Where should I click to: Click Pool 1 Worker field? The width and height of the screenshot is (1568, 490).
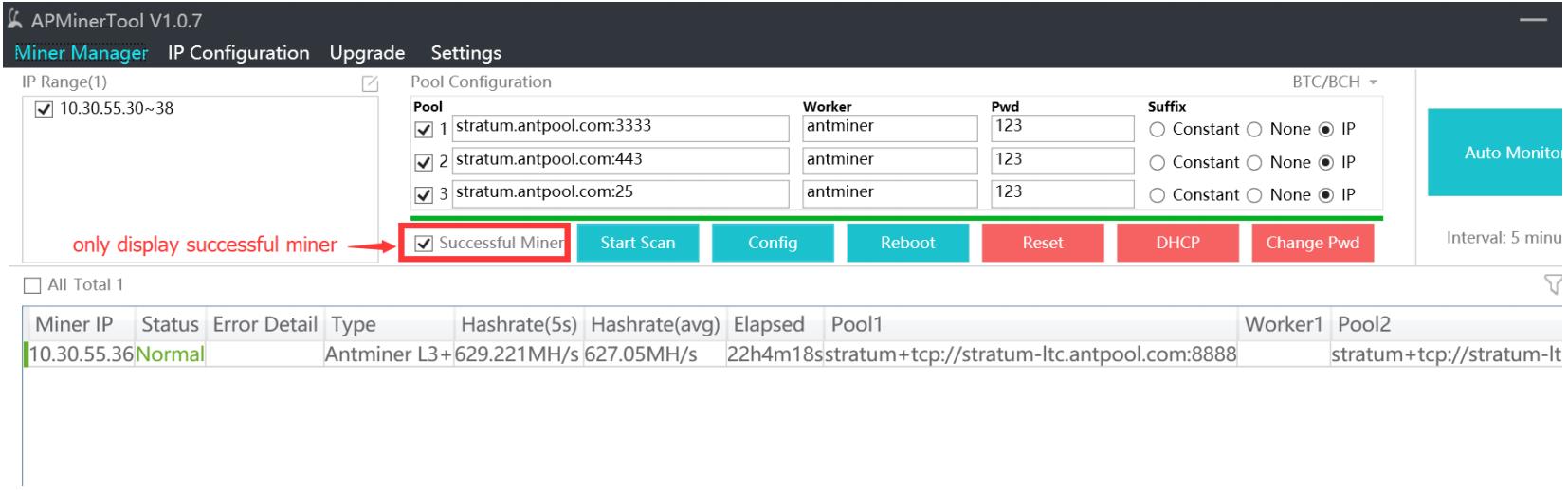click(890, 128)
